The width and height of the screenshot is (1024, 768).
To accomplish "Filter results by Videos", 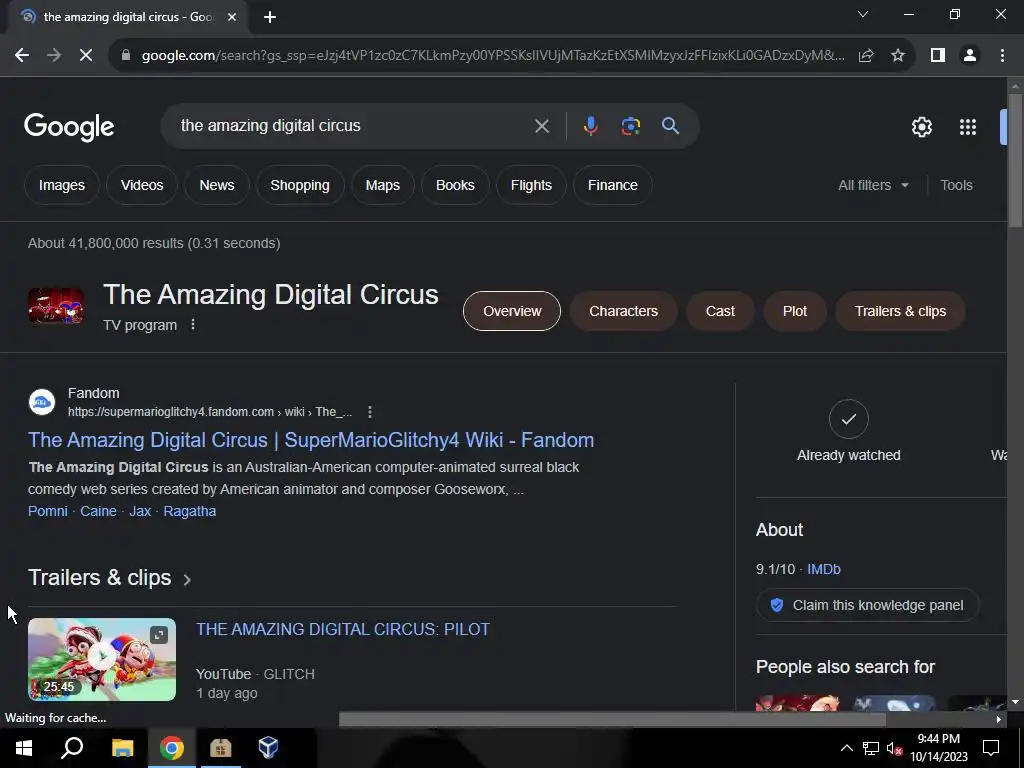I will [142, 185].
